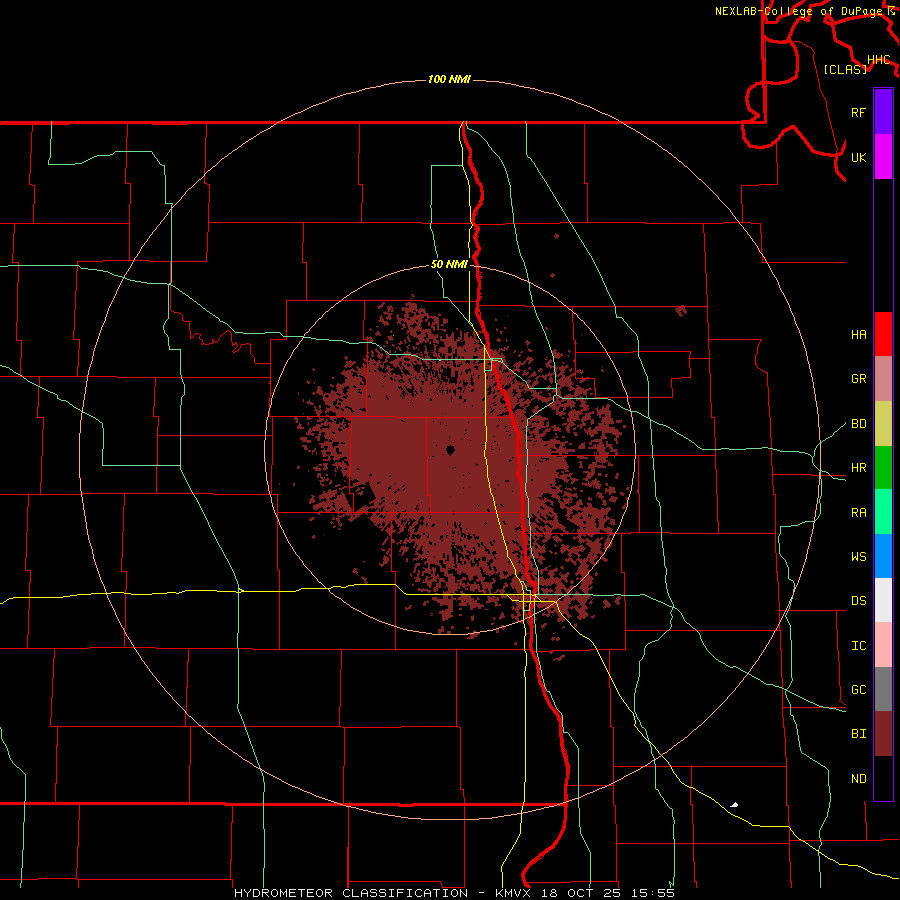Select the IC ice crystals pink swatch

point(883,645)
